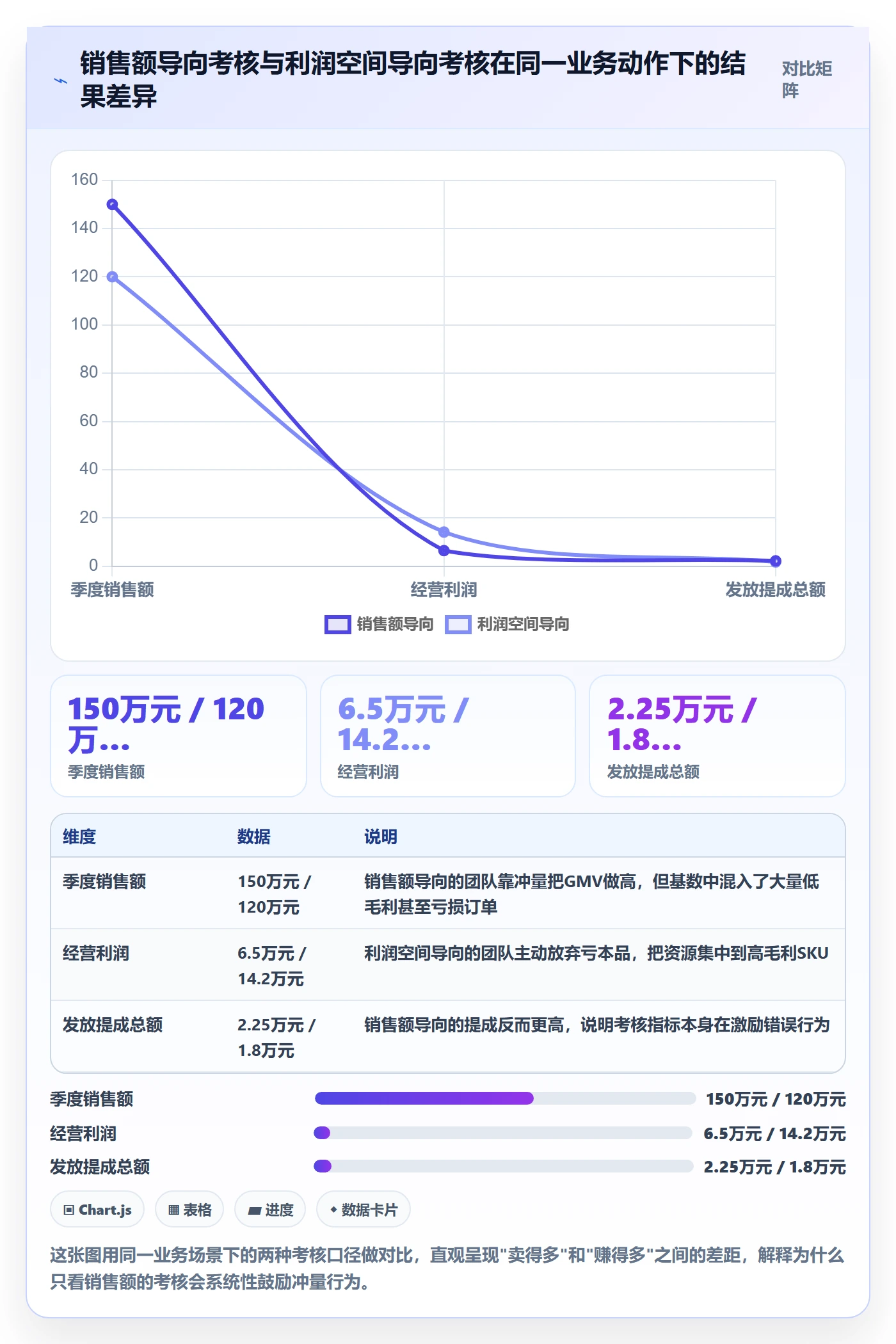Screen dimensions: 896x1344
Task: Click the 季度销售额 progress row label
Action: 92,1099
